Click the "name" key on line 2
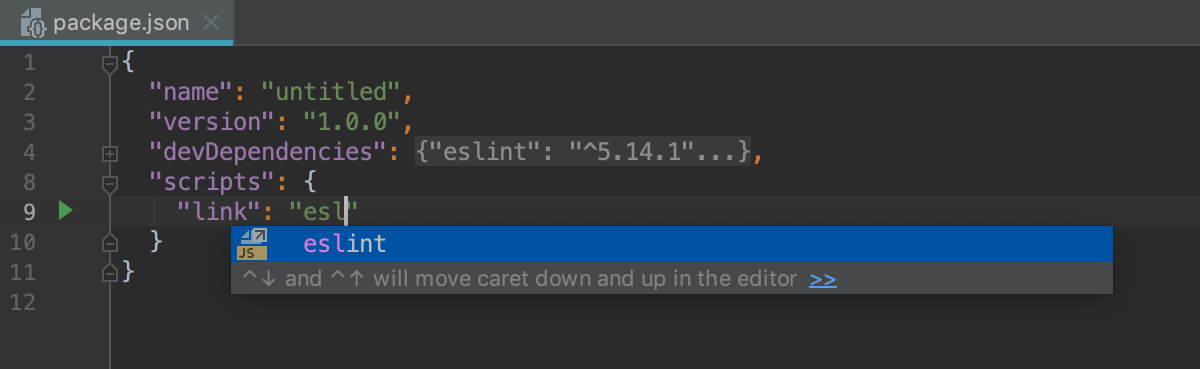This screenshot has height=369, width=1200. pos(191,93)
